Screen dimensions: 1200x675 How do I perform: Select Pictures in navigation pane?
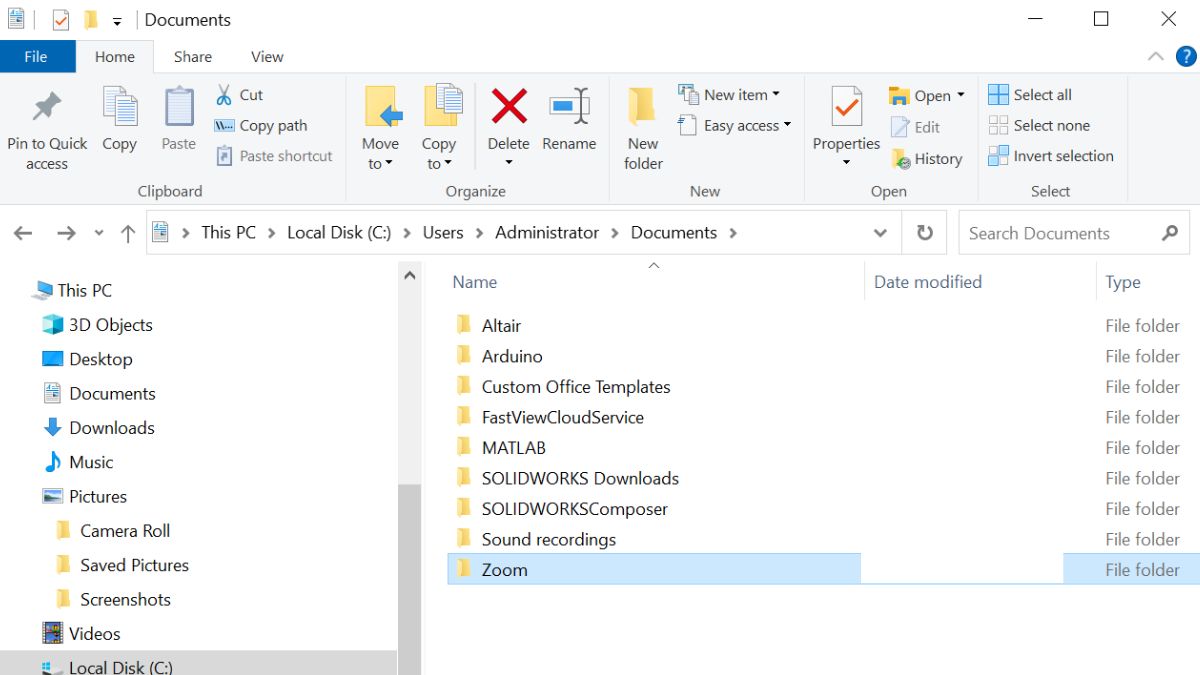click(84, 496)
